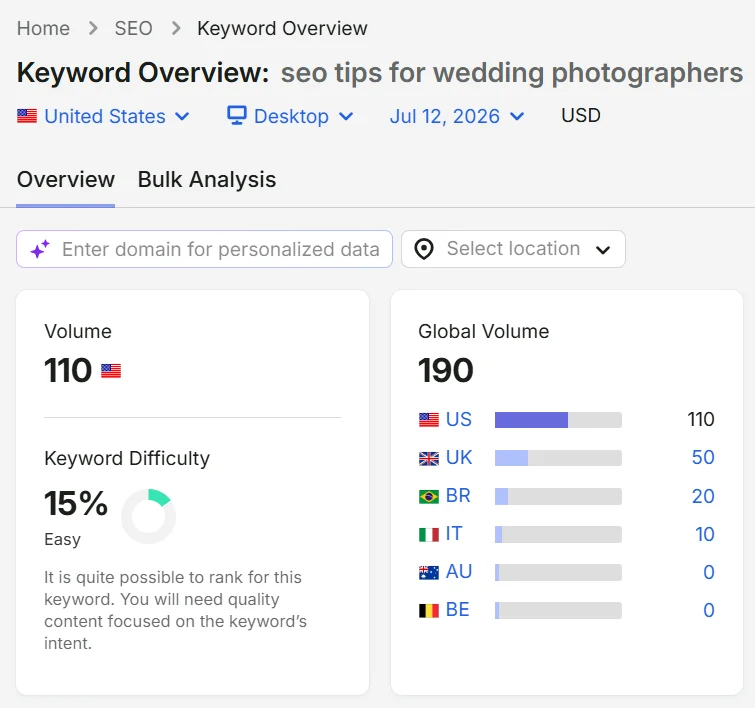Click the AU volume number 0
Image resolution: width=755 pixels, height=708 pixels.
pyautogui.click(x=708, y=572)
